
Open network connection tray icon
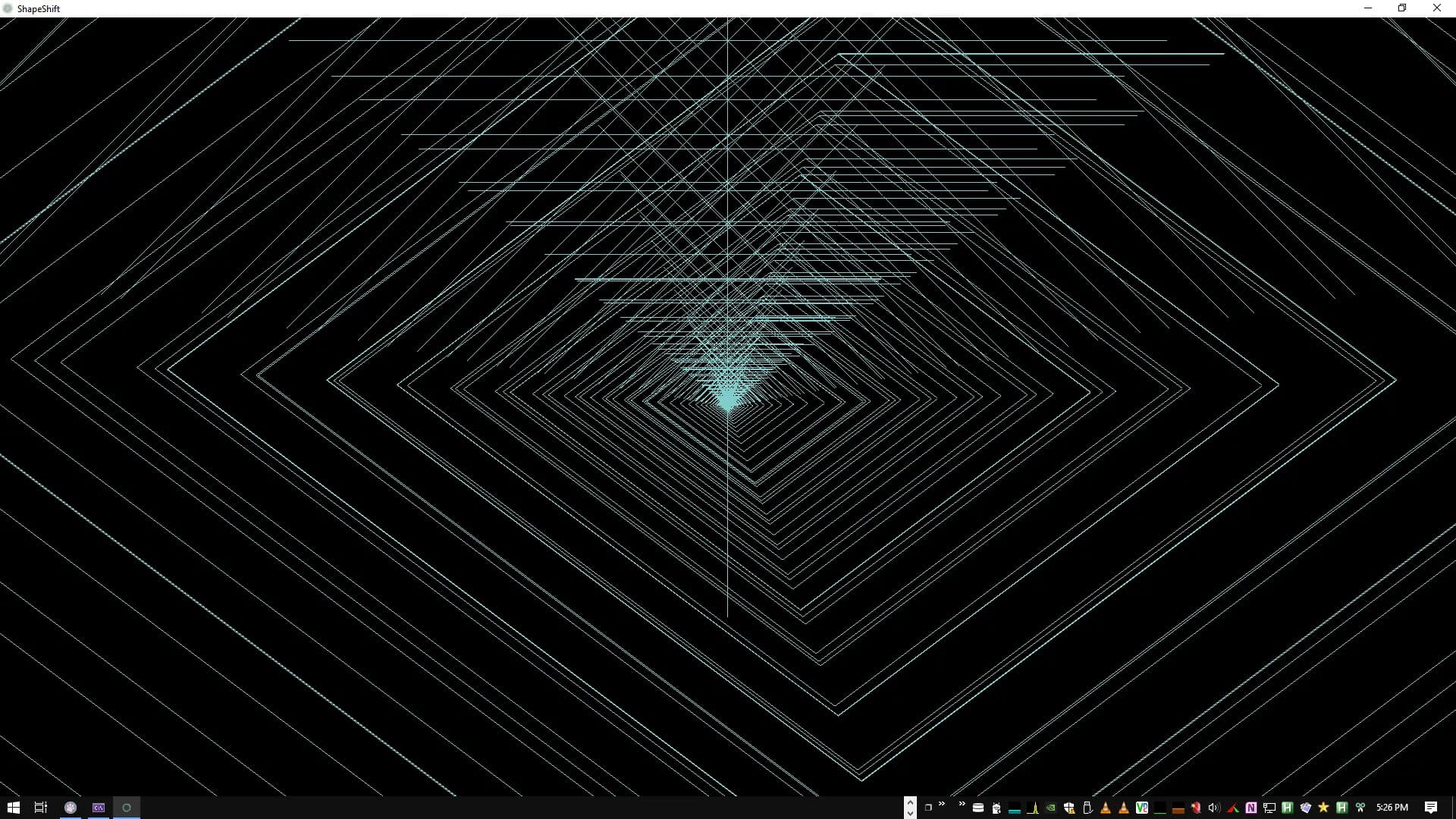[x=1269, y=808]
